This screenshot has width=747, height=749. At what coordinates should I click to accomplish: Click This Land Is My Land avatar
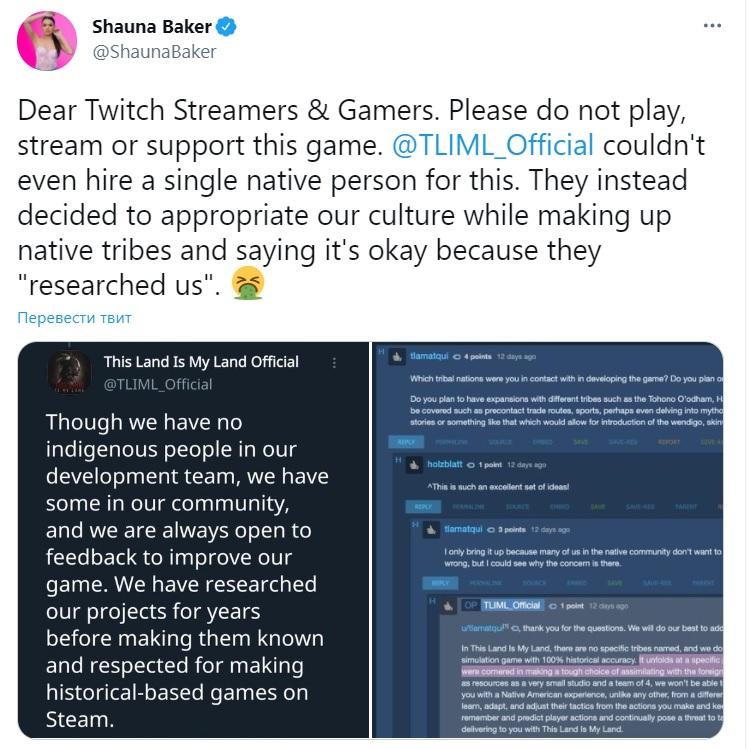click(x=69, y=373)
